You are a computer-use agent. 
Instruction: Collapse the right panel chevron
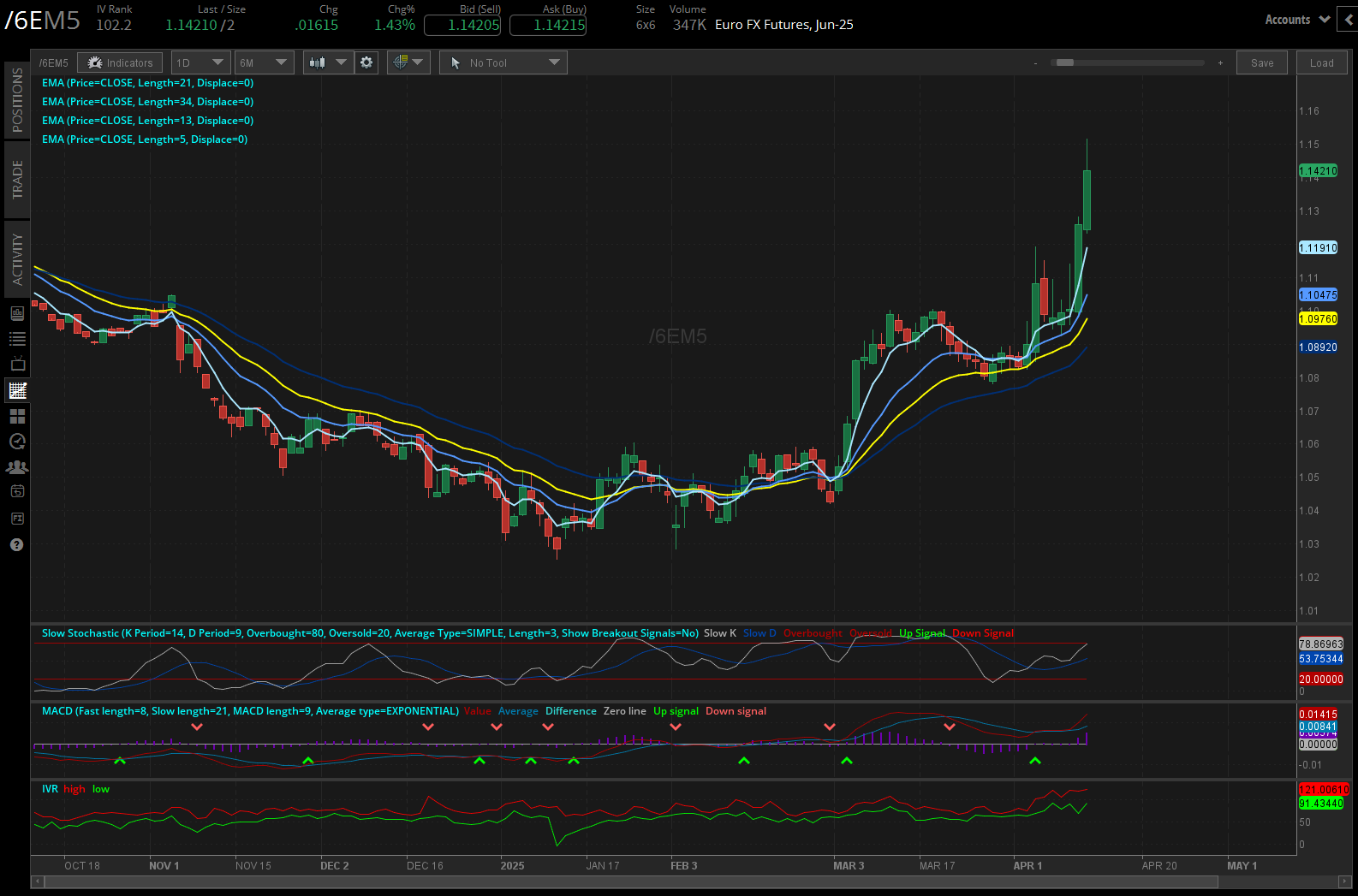1349,20
